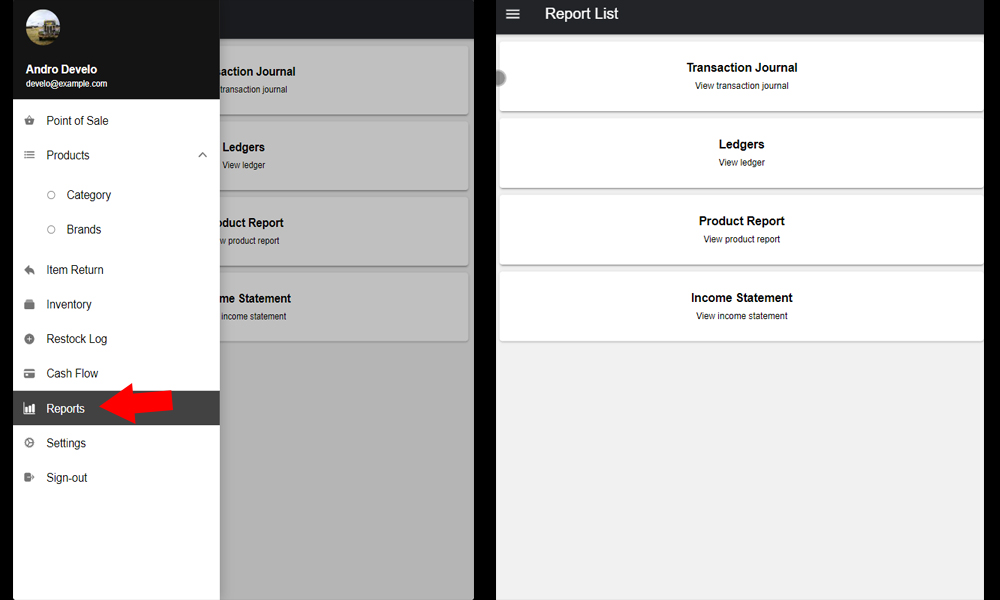Select the Brands radio circle
This screenshot has height=600, width=1000.
point(51,230)
